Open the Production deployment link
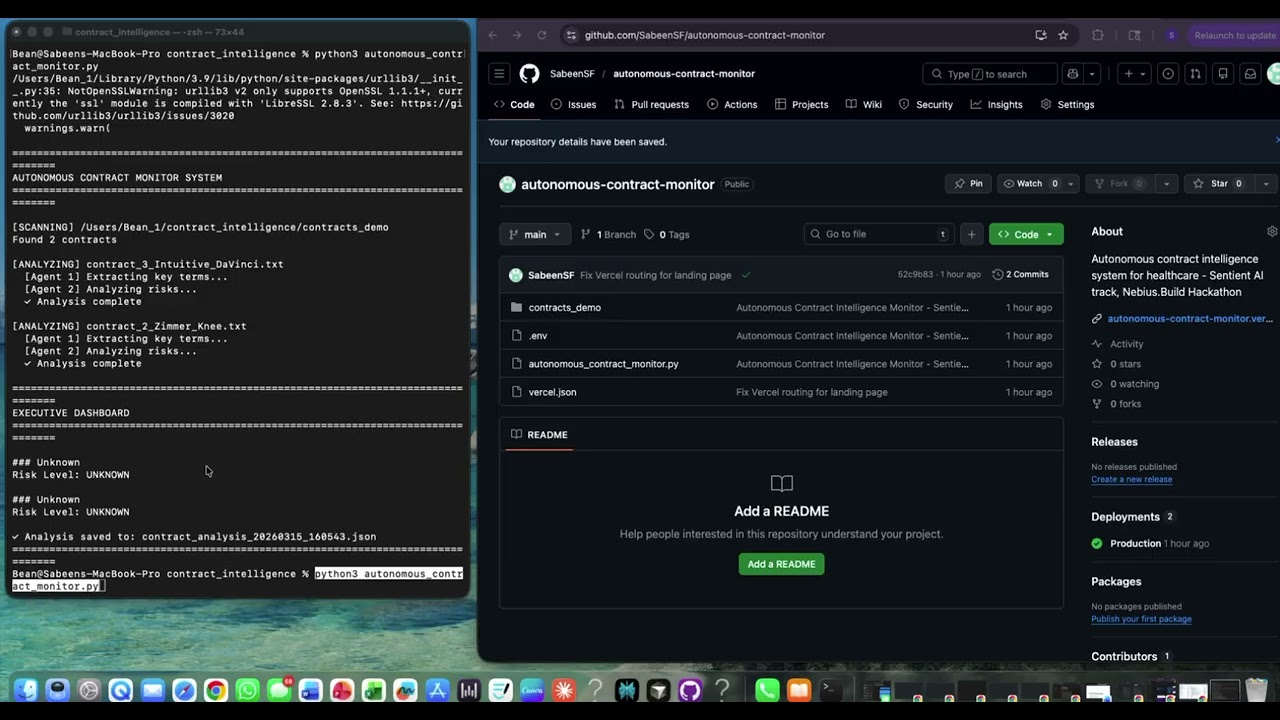 pos(1135,544)
